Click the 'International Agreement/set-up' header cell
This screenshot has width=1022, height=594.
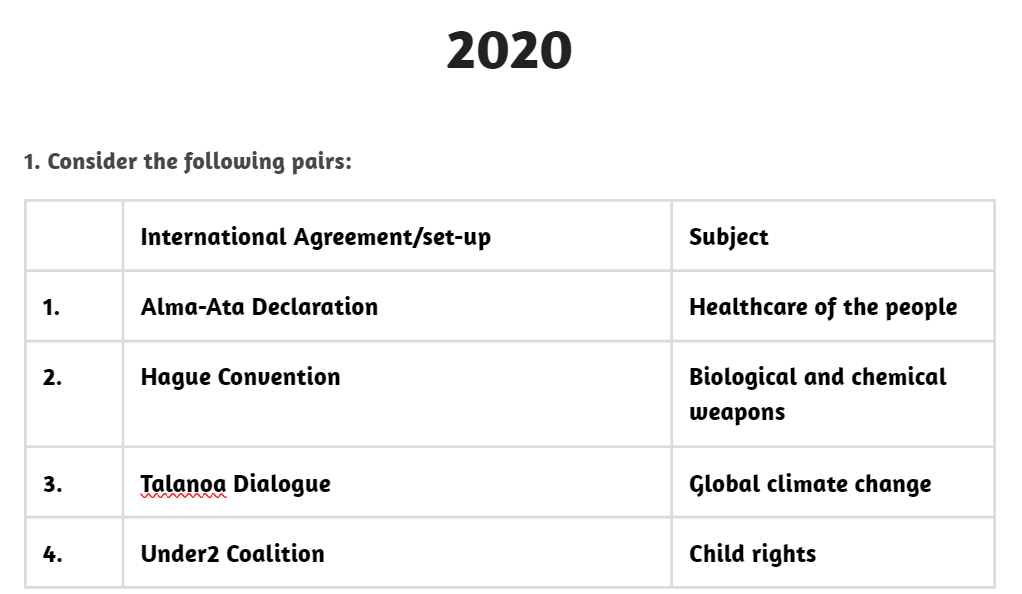[315, 237]
